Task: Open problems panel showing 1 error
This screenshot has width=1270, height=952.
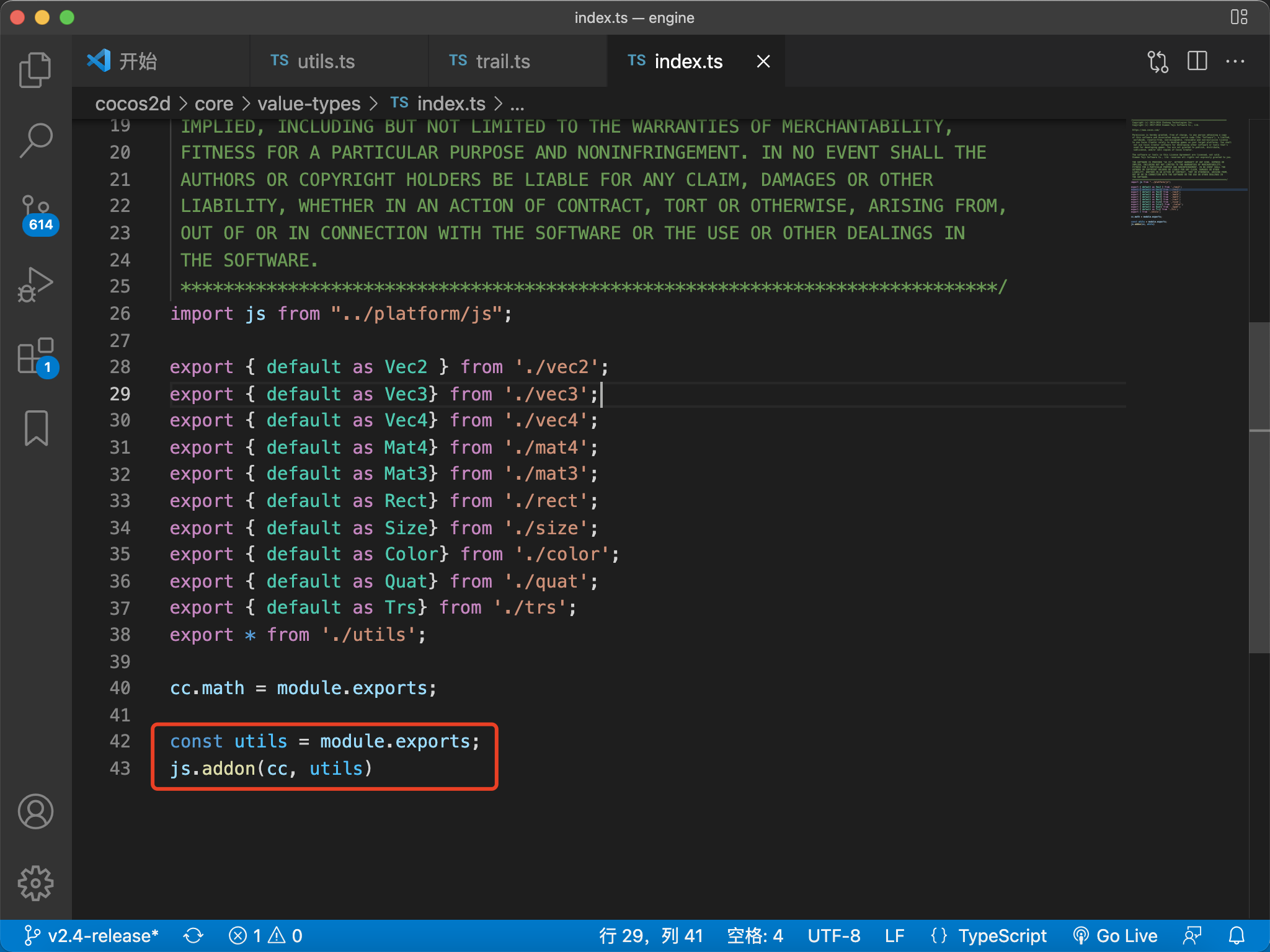Action: coord(265,935)
